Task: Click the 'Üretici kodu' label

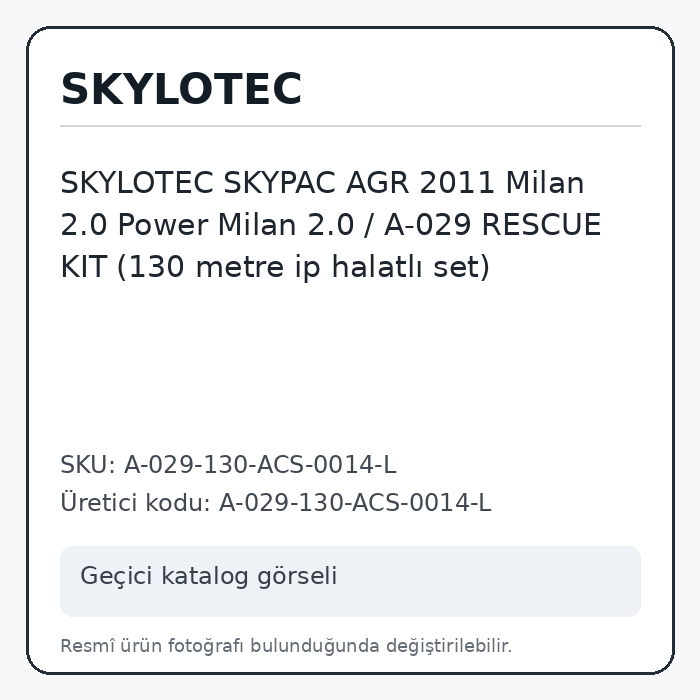Action: pos(135,502)
